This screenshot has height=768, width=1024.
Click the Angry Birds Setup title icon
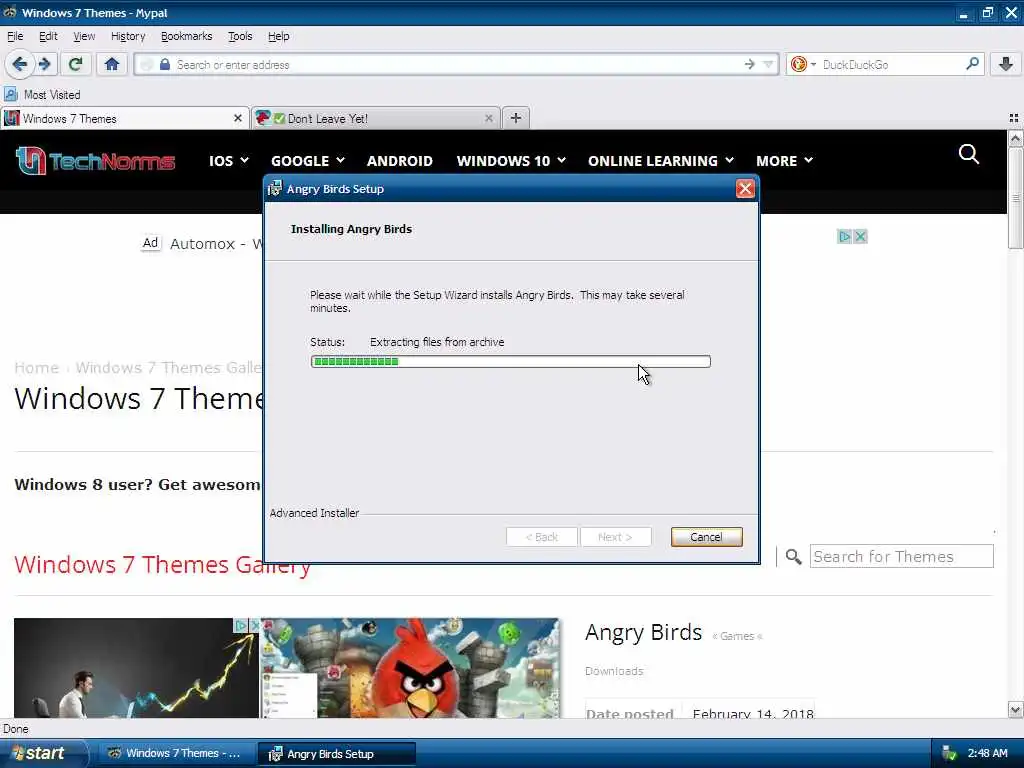click(275, 189)
